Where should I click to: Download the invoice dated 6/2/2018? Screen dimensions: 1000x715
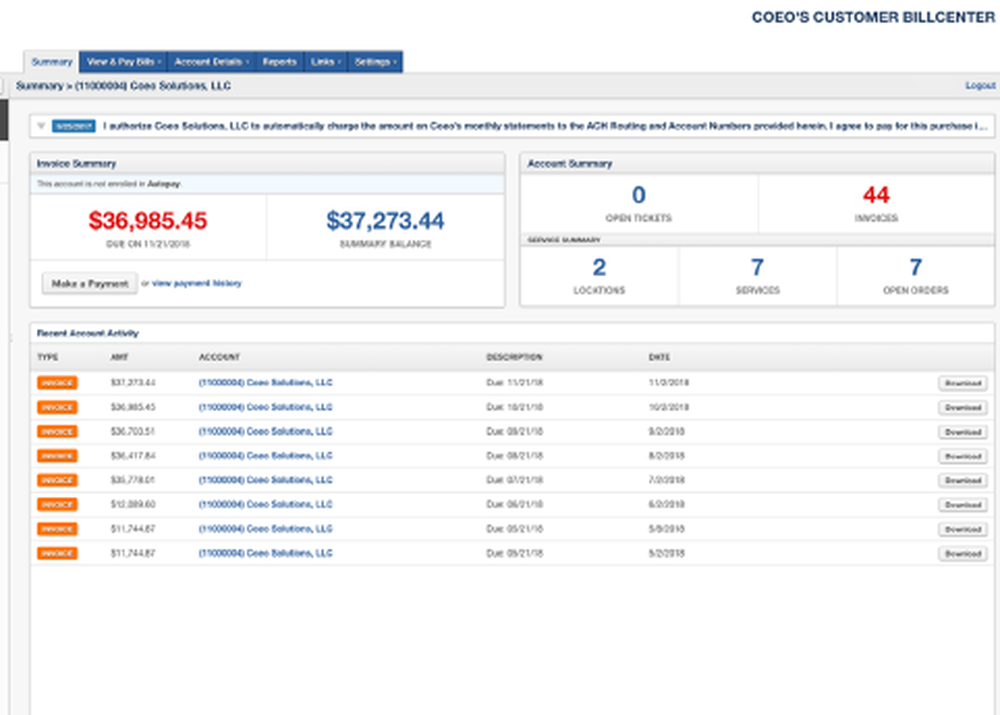962,505
